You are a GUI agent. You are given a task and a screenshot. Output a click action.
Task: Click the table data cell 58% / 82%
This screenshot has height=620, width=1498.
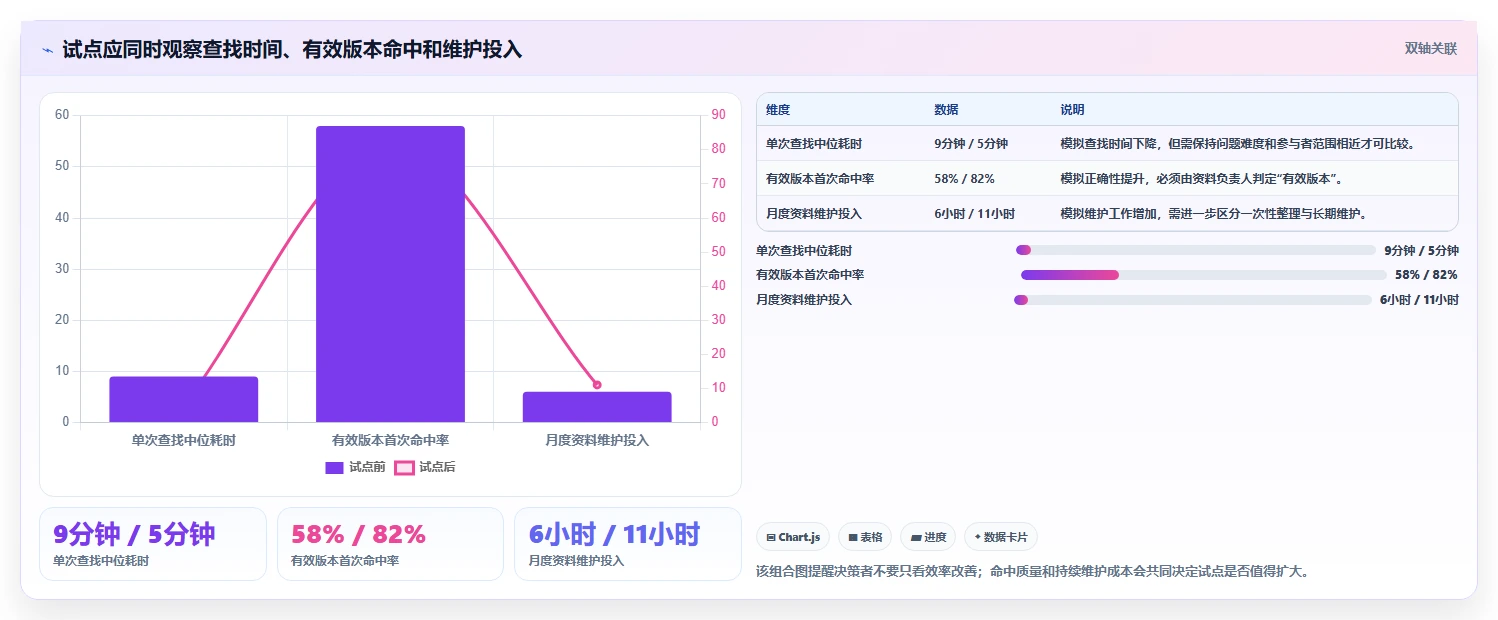tap(964, 179)
